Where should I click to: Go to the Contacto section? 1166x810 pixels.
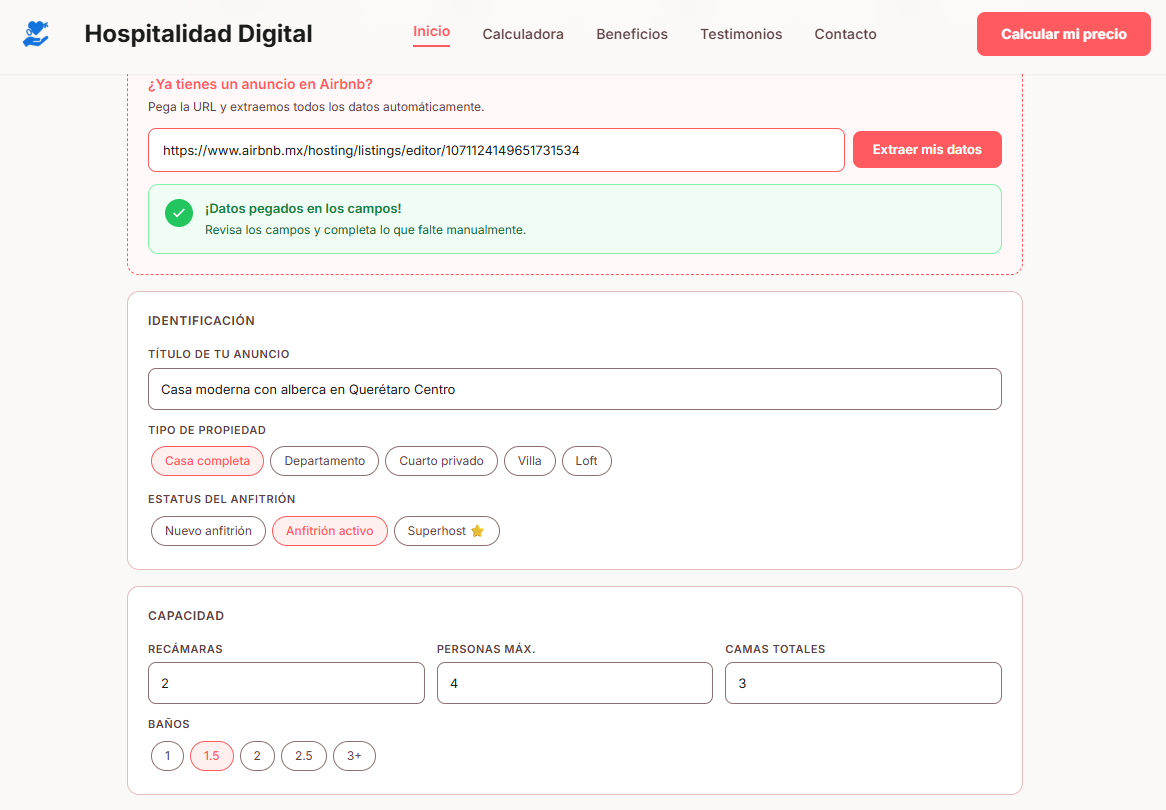845,34
